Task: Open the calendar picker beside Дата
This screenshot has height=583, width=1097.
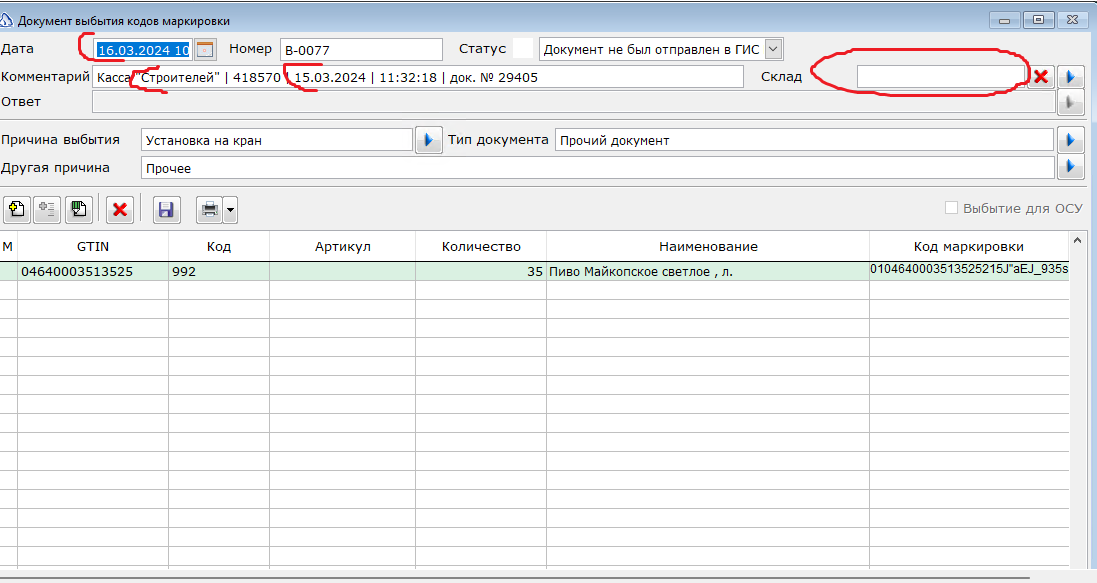Action: pos(204,50)
